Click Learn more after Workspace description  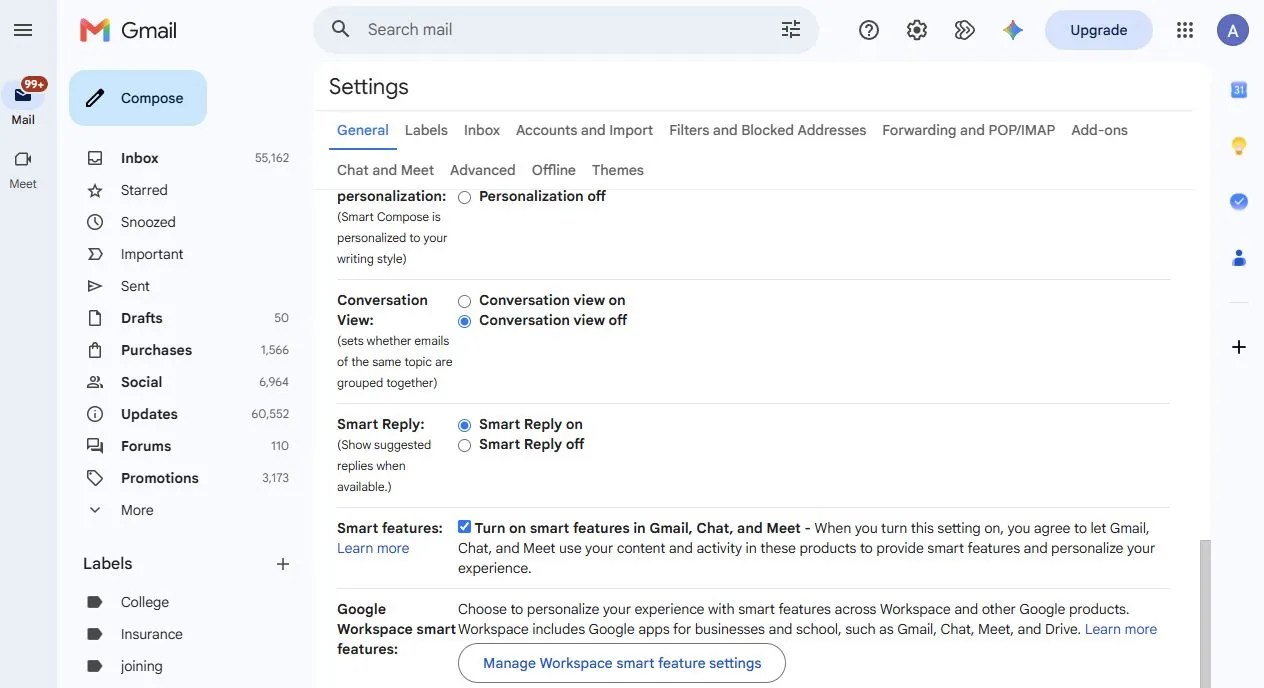[x=1121, y=629]
